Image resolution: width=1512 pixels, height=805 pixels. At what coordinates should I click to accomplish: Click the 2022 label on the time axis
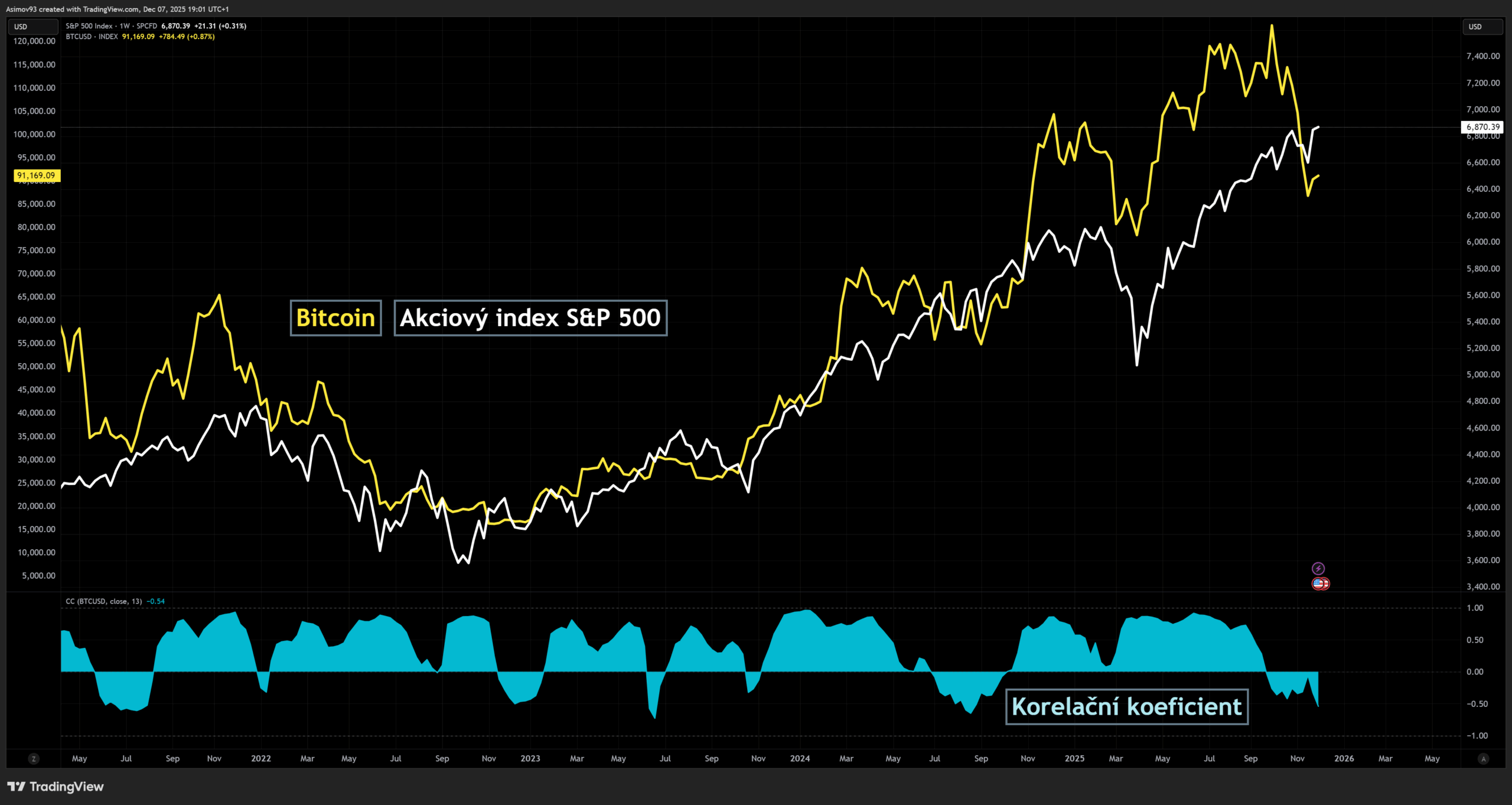pos(260,758)
